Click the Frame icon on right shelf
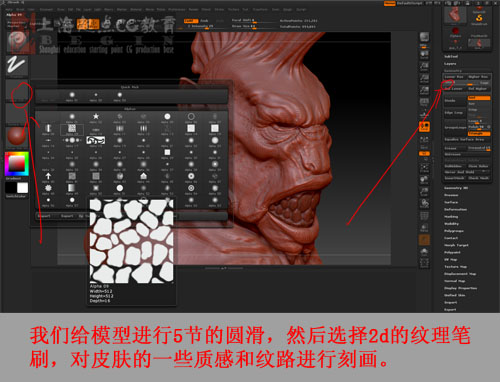 (x=424, y=168)
